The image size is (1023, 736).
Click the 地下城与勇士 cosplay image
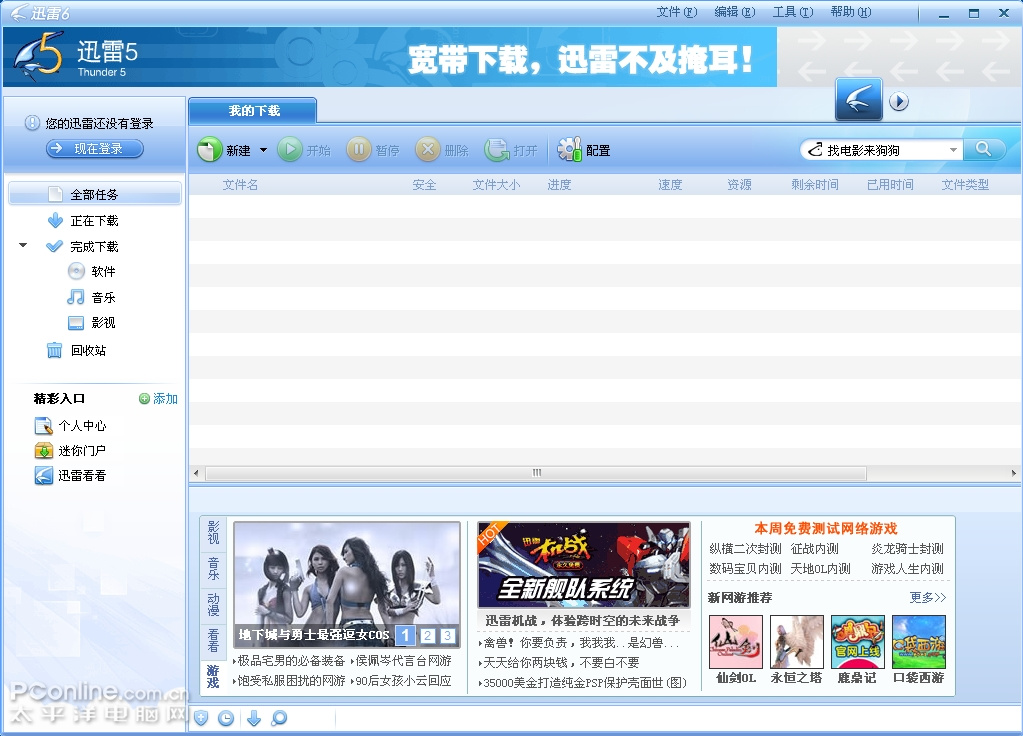pyautogui.click(x=346, y=584)
